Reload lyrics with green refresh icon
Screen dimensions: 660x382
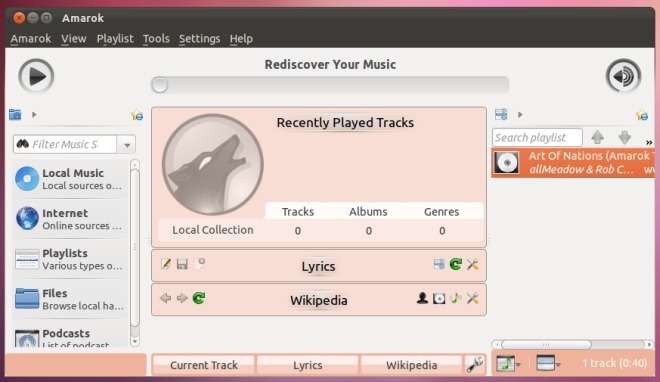pyautogui.click(x=456, y=264)
